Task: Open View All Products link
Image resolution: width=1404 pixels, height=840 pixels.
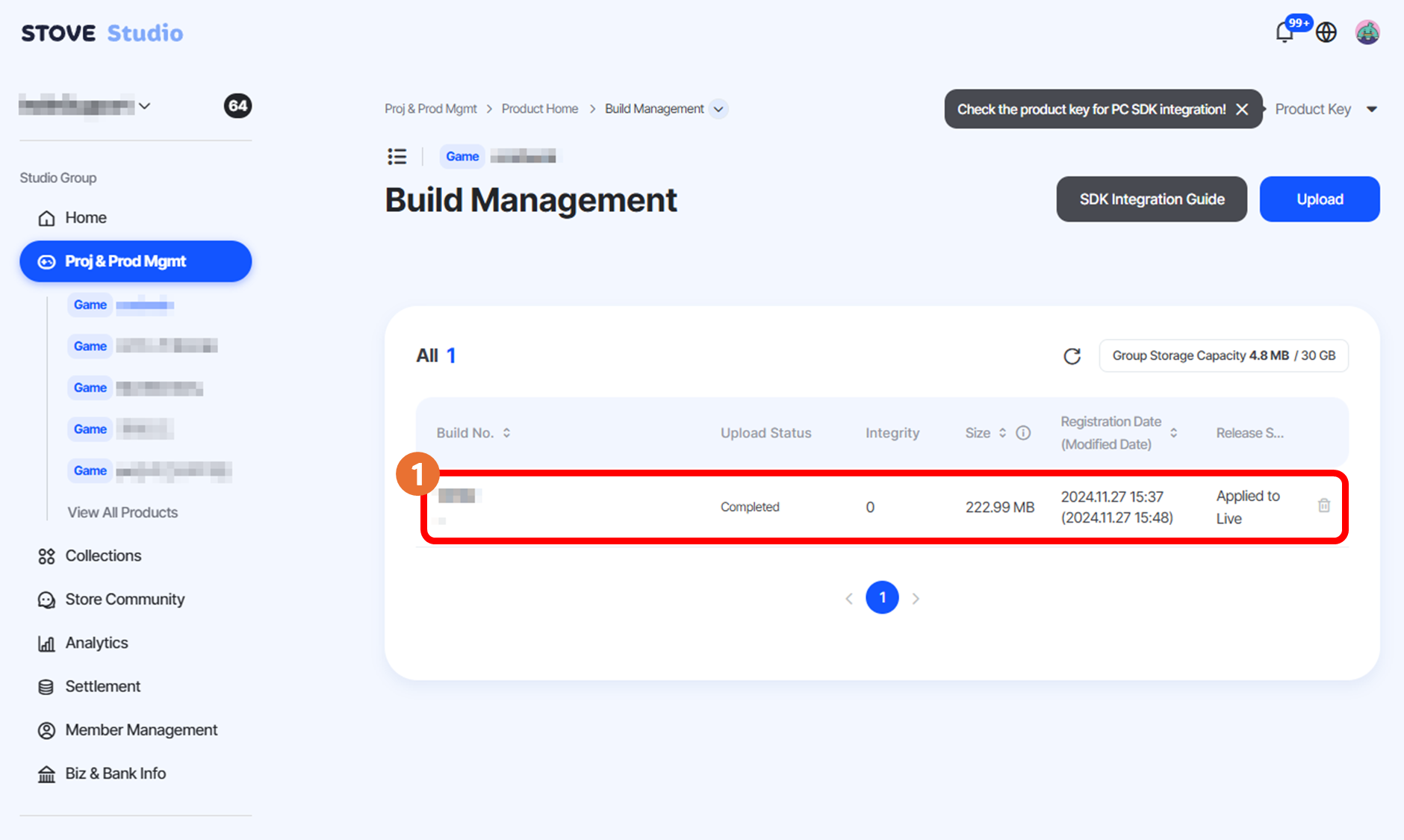Action: coord(122,512)
